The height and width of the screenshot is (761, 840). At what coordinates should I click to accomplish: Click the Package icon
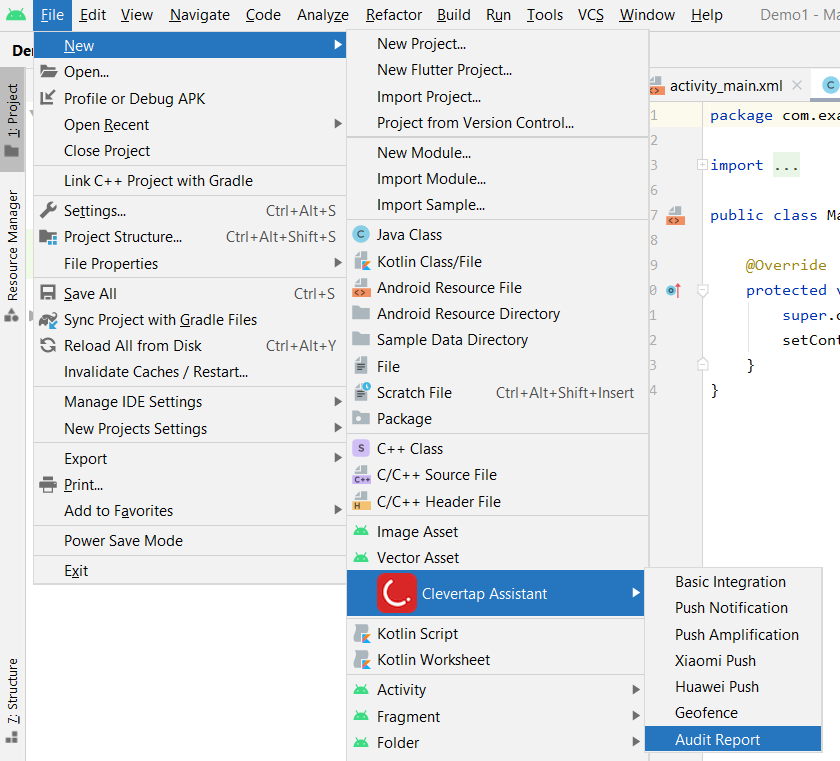[x=361, y=418]
